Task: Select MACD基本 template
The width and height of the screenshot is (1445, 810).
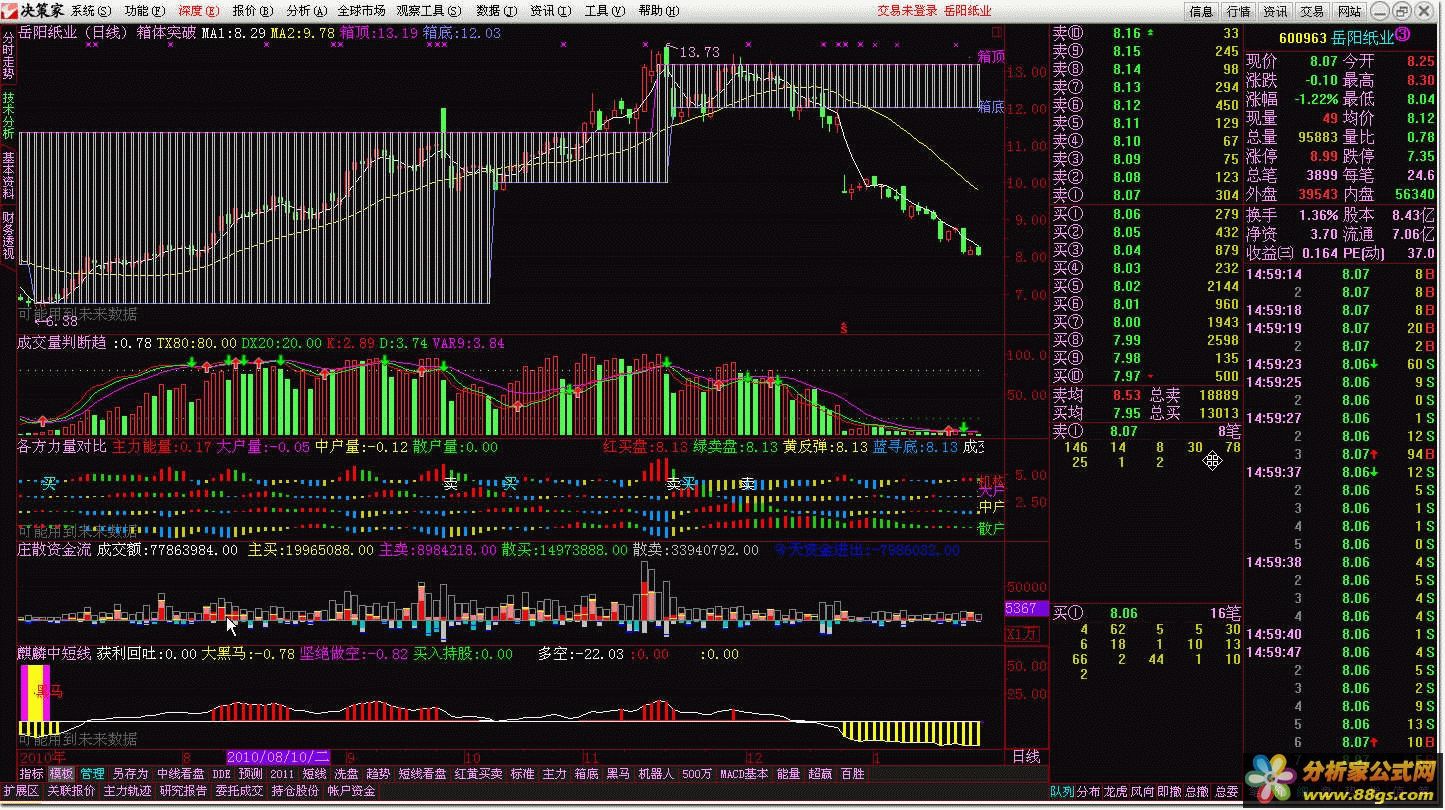Action: [x=745, y=774]
